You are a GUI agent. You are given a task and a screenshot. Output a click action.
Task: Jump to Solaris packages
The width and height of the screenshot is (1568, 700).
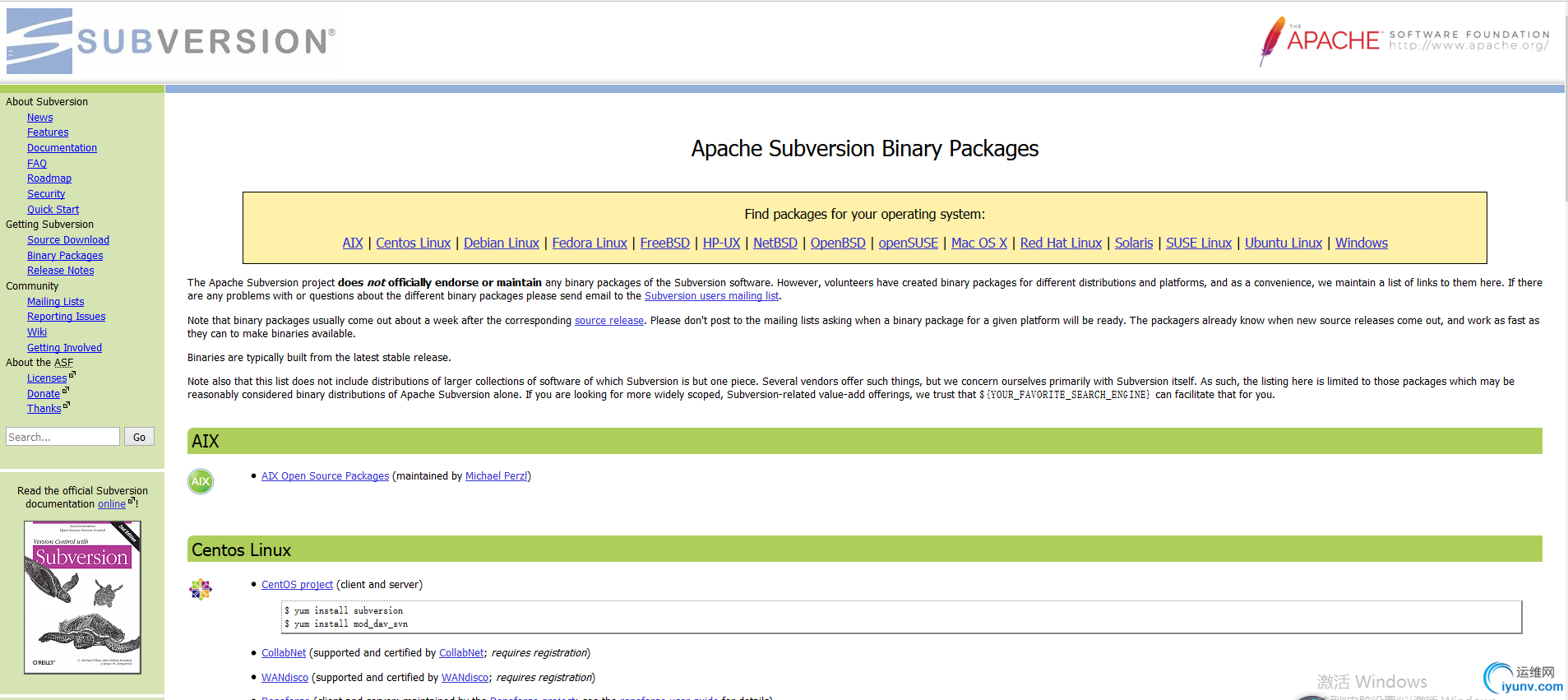point(1134,243)
